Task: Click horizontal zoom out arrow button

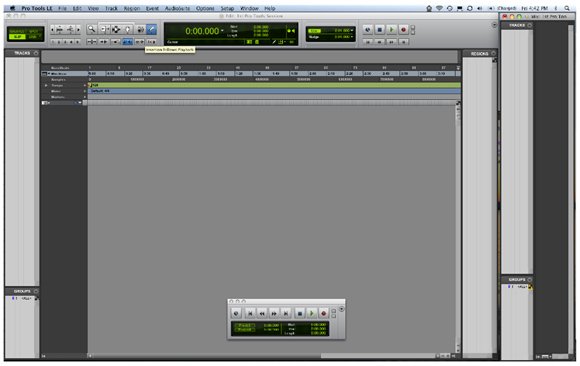Action: point(52,29)
